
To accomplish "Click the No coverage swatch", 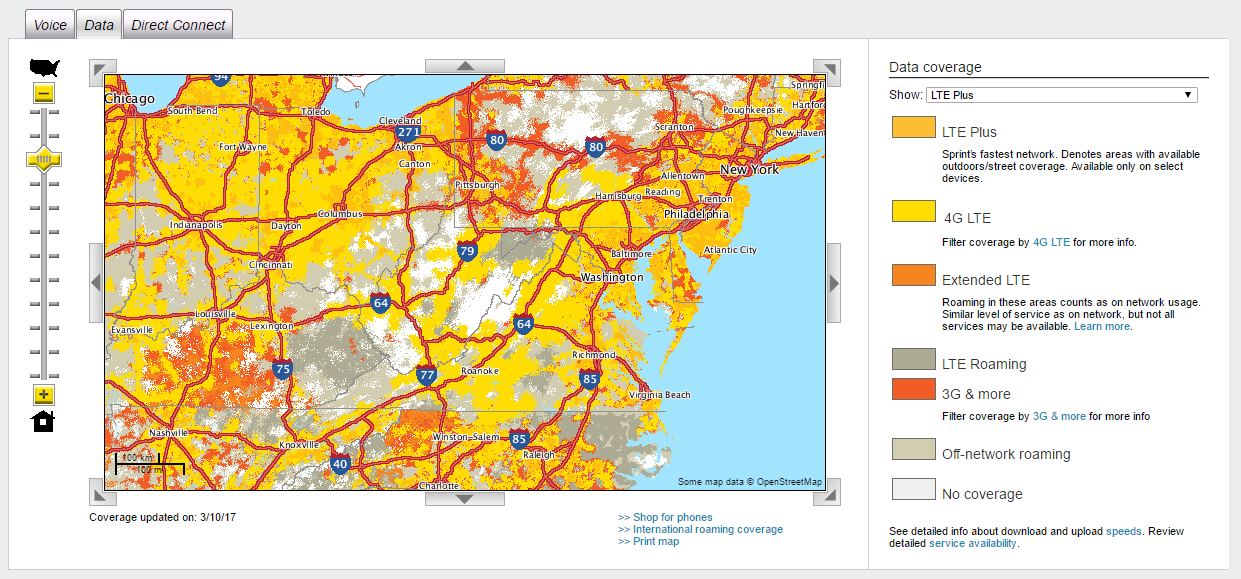I will (x=914, y=489).
